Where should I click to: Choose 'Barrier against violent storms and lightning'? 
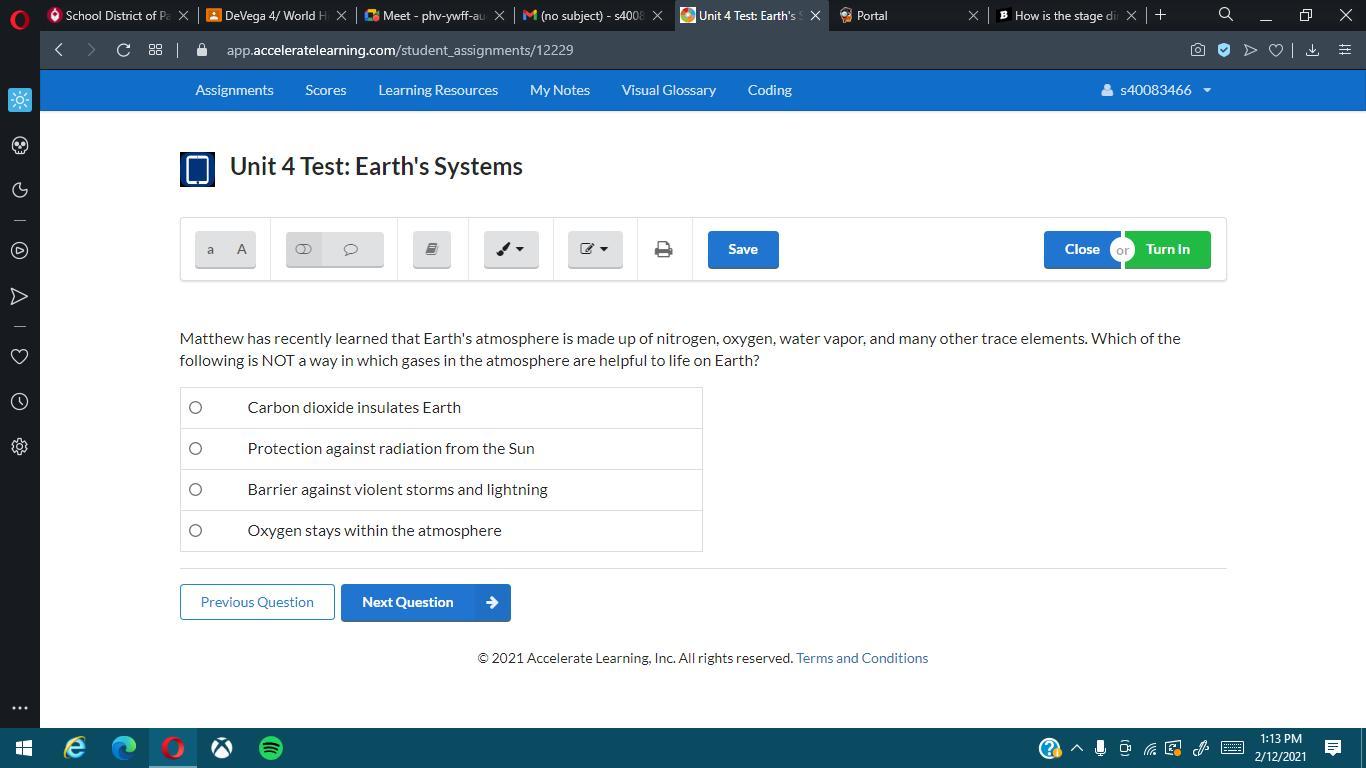click(195, 489)
